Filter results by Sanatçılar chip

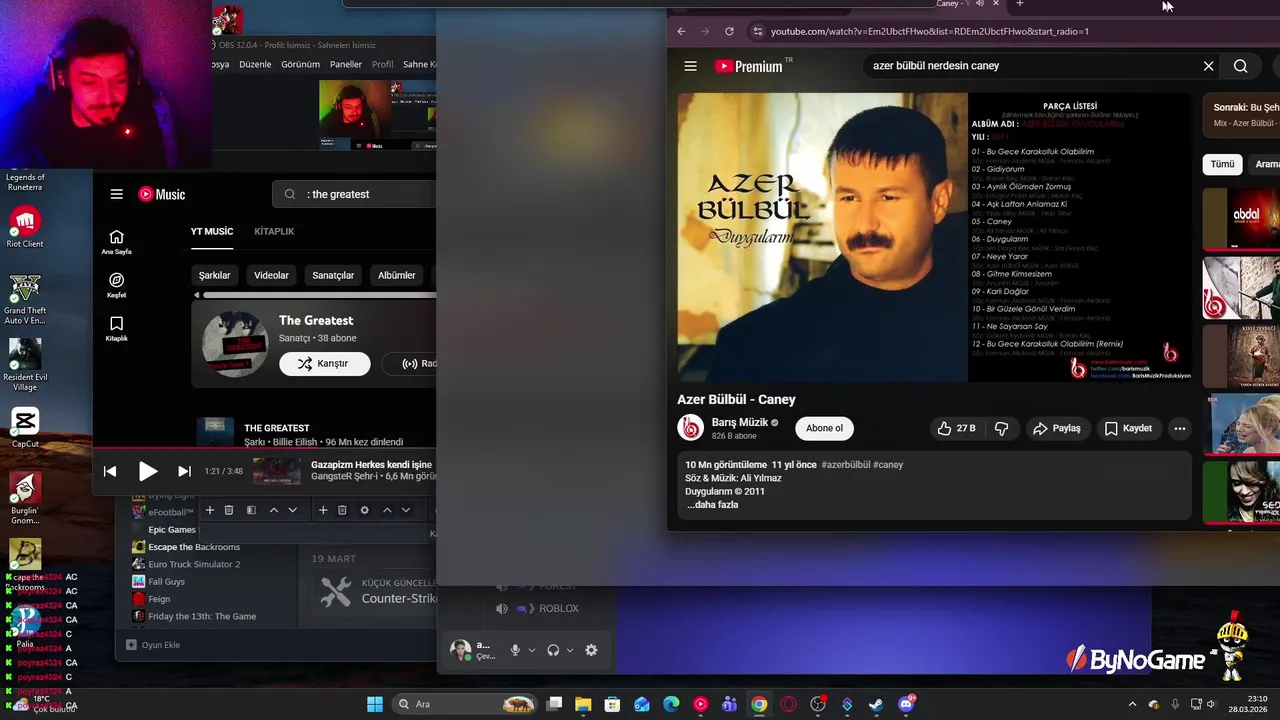tap(333, 275)
